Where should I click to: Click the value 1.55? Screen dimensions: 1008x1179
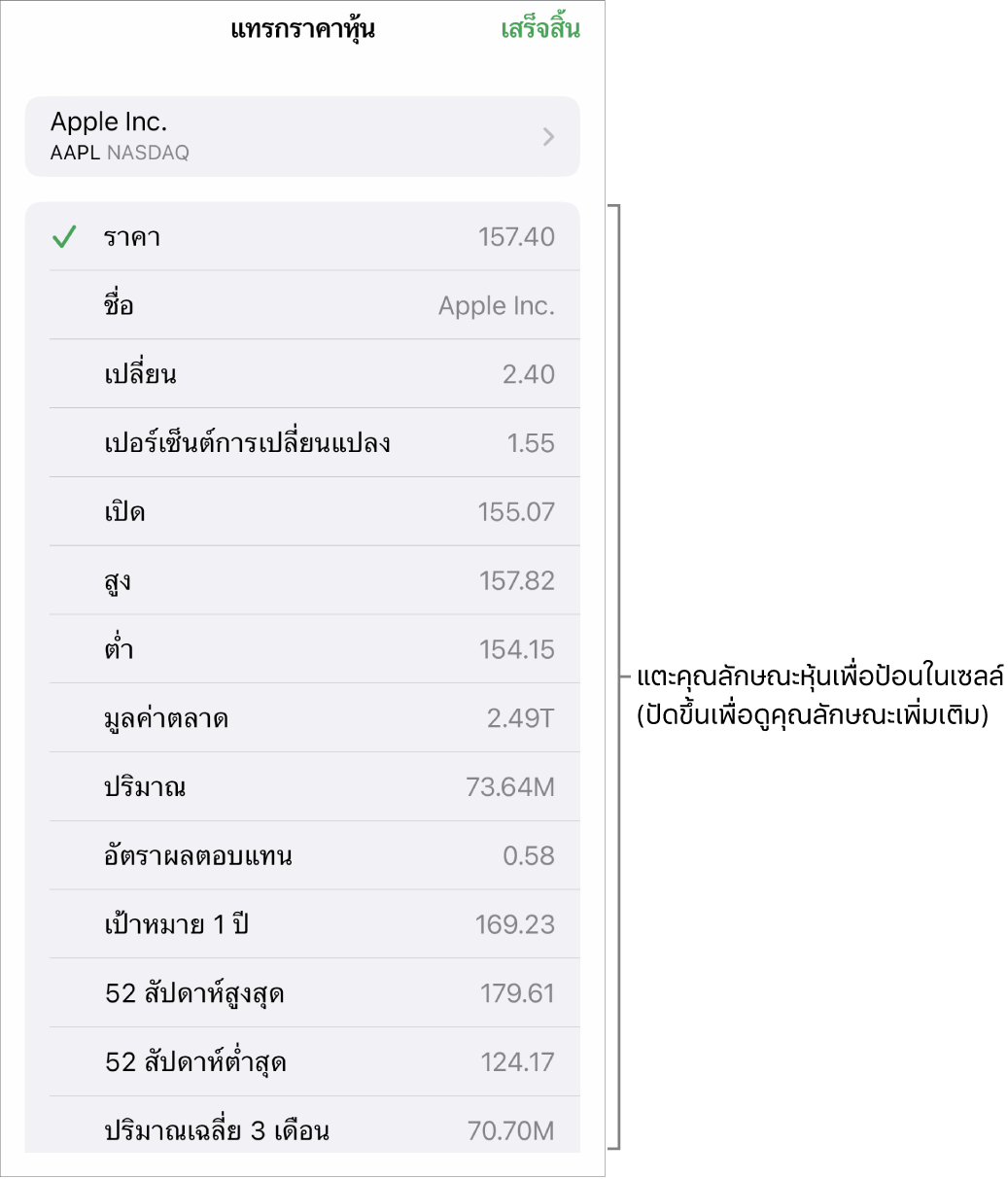pyautogui.click(x=532, y=444)
